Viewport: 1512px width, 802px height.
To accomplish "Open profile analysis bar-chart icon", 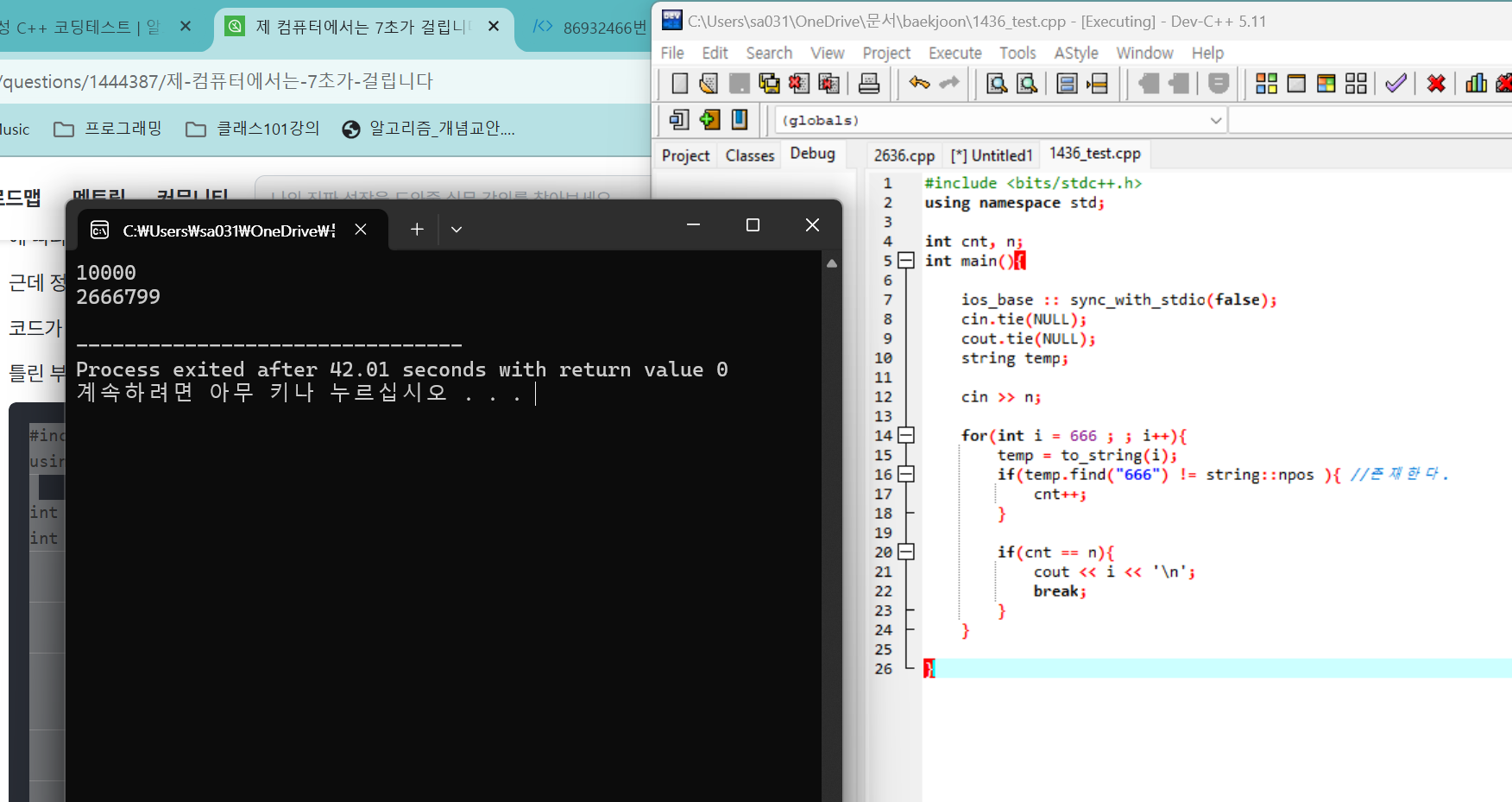I will pos(1476,83).
